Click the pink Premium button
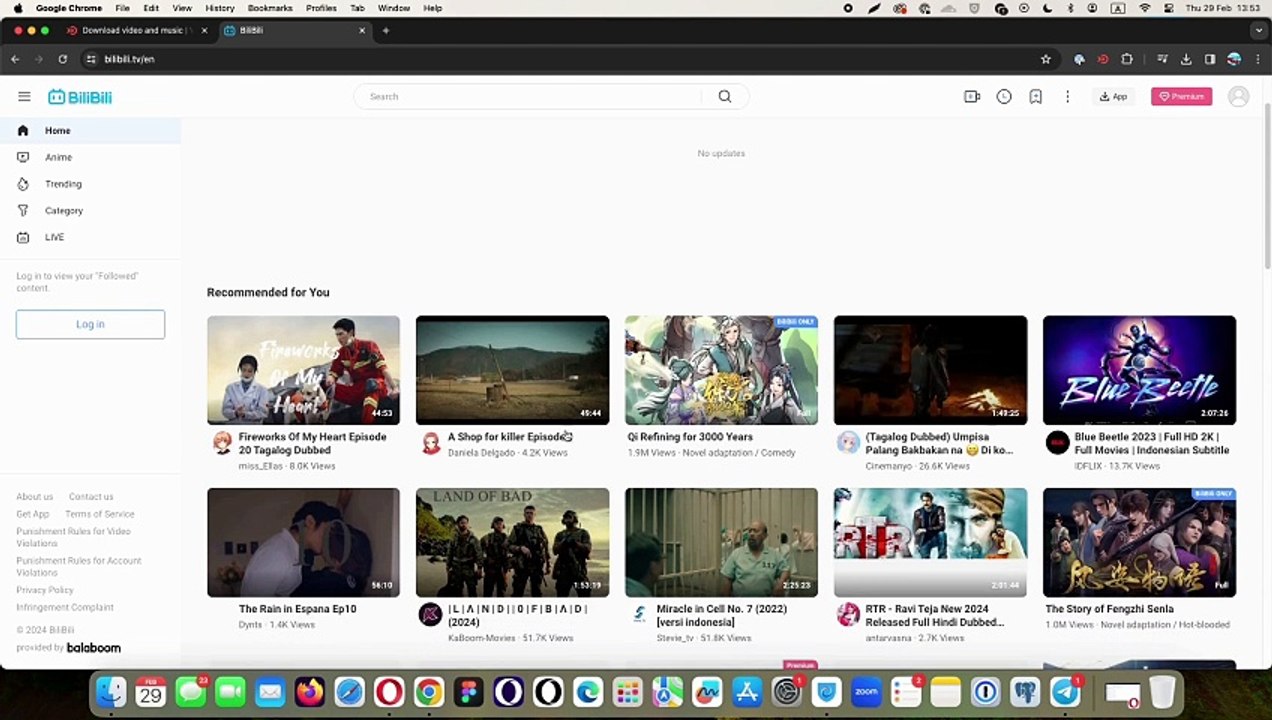 click(1181, 97)
